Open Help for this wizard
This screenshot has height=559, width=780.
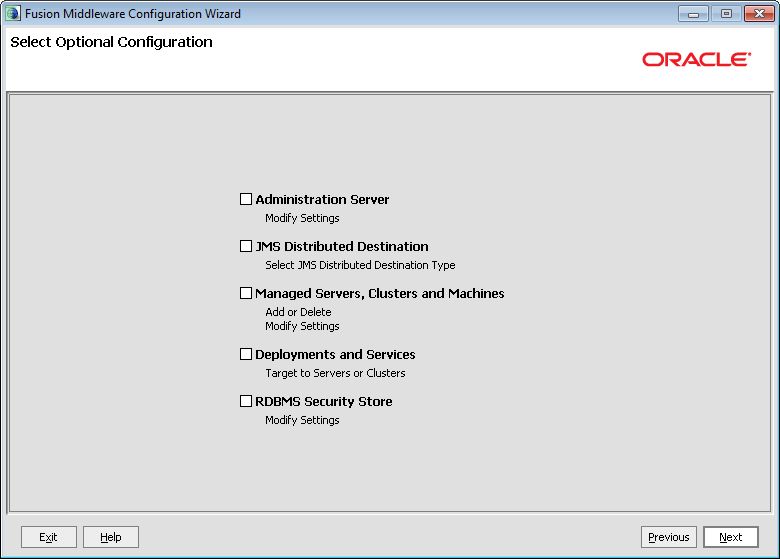pos(111,537)
